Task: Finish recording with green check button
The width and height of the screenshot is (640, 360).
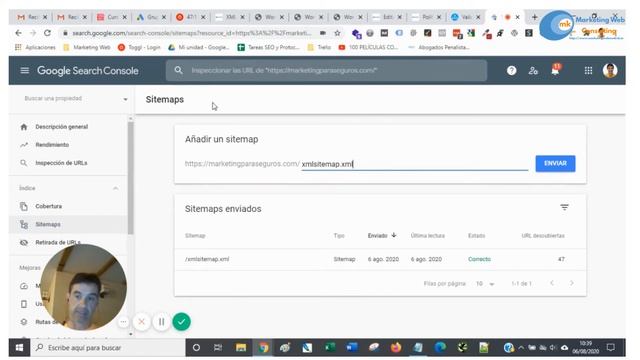Action: (x=182, y=322)
